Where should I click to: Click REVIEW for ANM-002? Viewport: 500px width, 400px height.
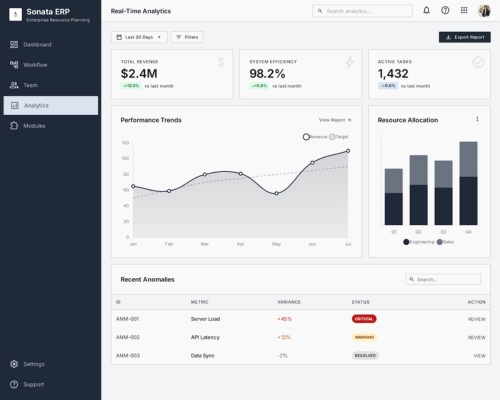click(x=477, y=337)
